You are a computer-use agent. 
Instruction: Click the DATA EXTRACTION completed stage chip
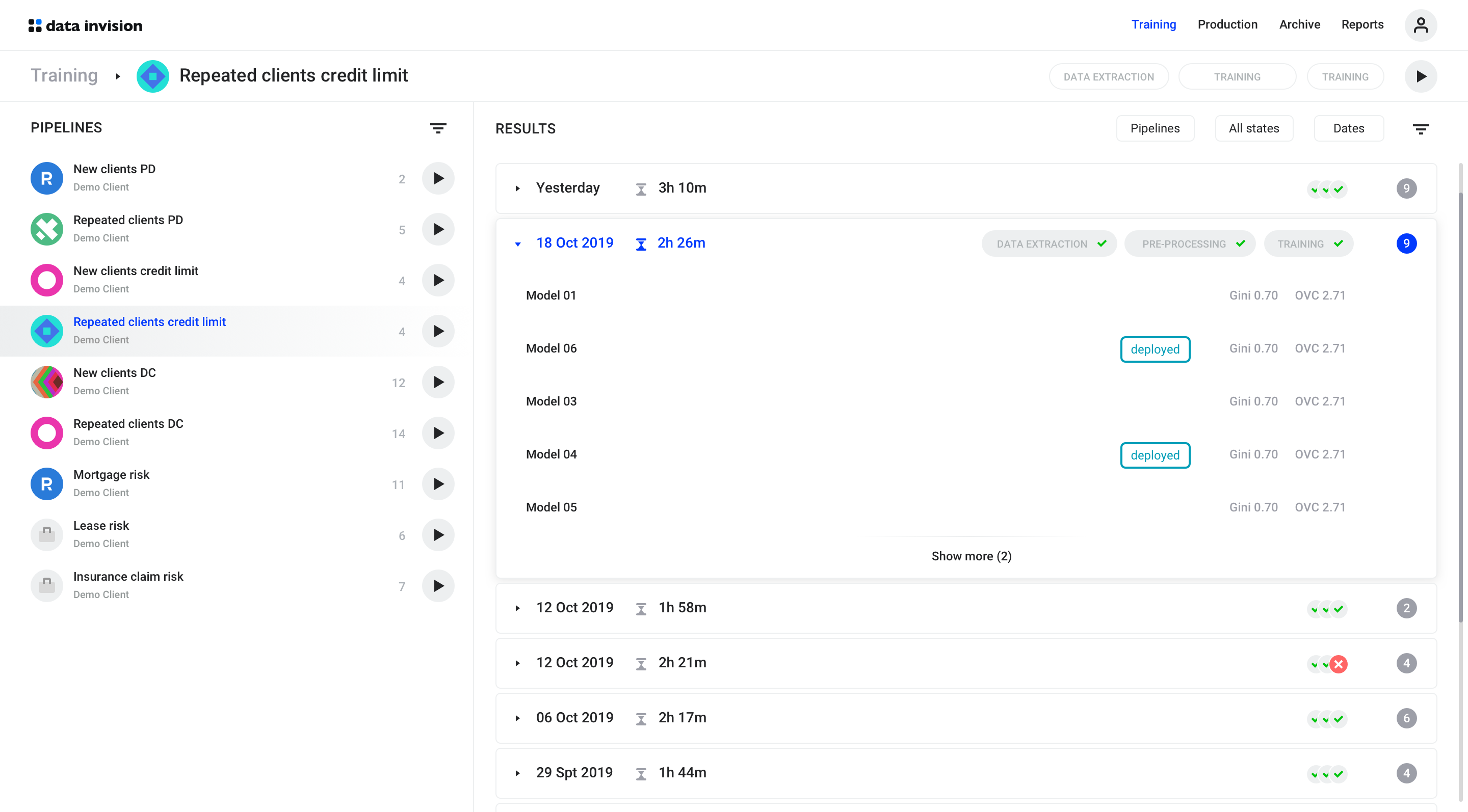[1048, 245]
